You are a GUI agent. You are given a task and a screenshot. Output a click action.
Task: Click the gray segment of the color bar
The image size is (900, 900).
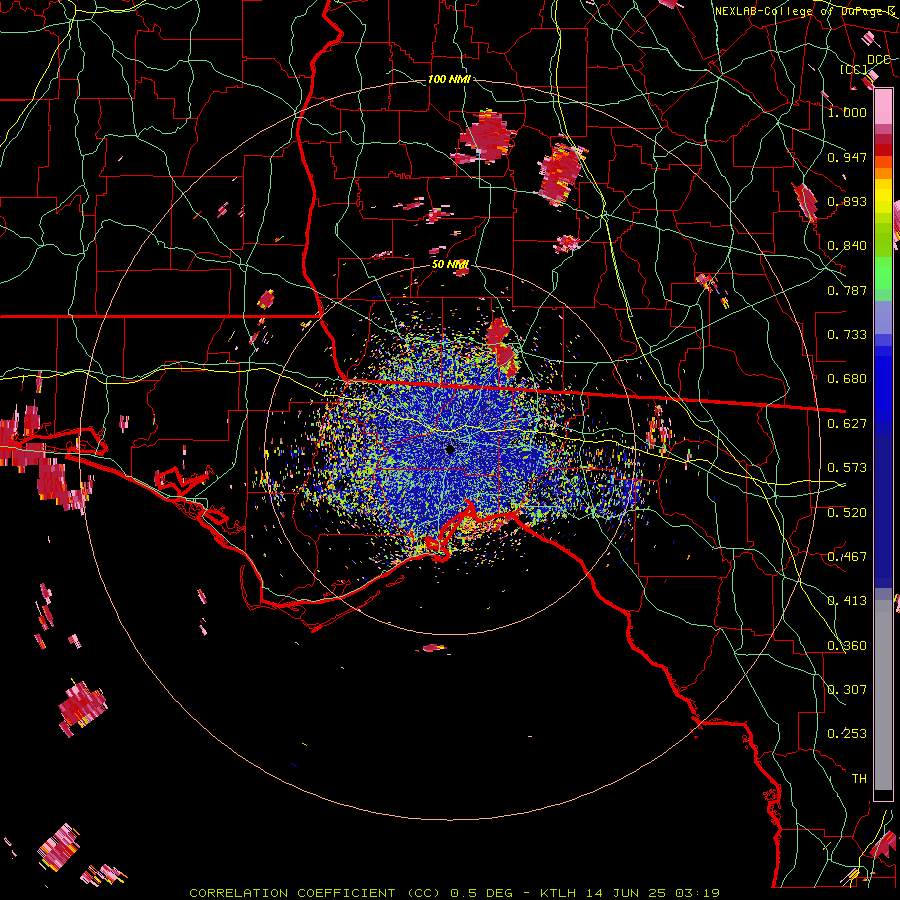coord(883,695)
